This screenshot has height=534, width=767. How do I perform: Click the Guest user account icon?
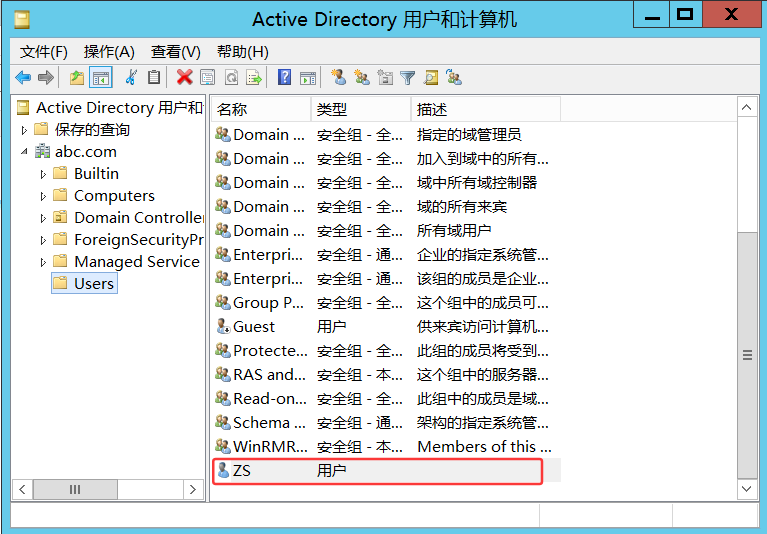(x=223, y=326)
